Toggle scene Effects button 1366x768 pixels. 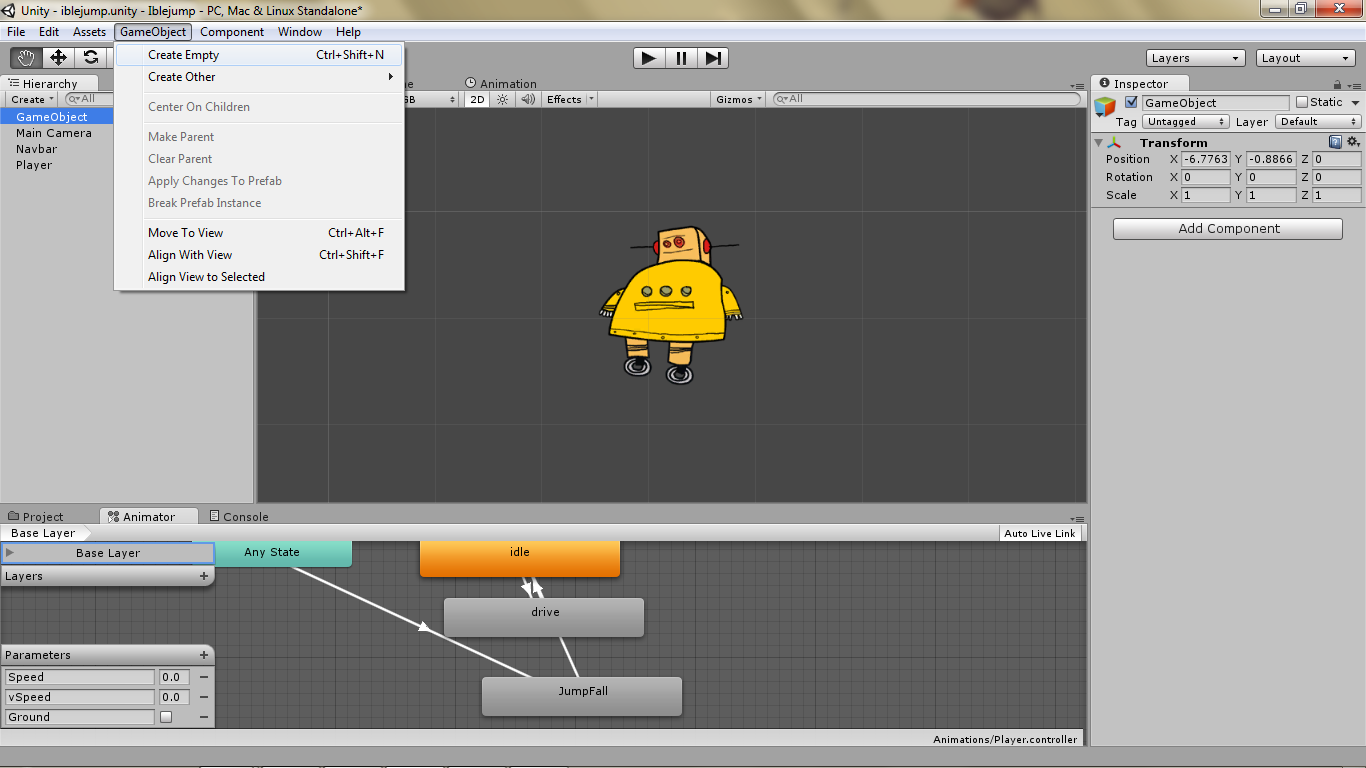point(564,99)
